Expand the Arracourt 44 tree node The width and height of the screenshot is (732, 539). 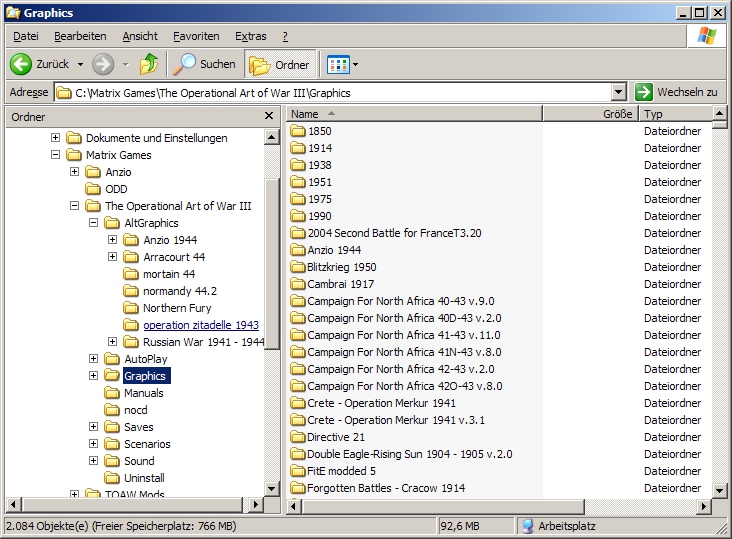pyautogui.click(x=113, y=257)
